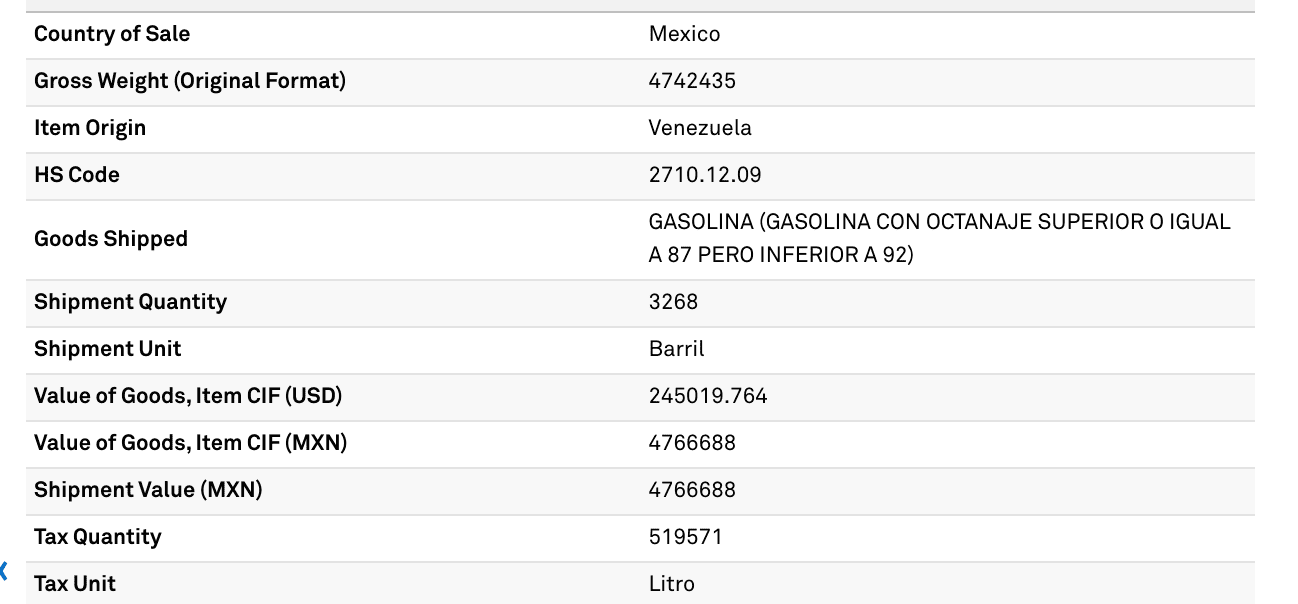Viewport: 1298px width, 604px height.
Task: Click the Country of Sale label
Action: [112, 34]
